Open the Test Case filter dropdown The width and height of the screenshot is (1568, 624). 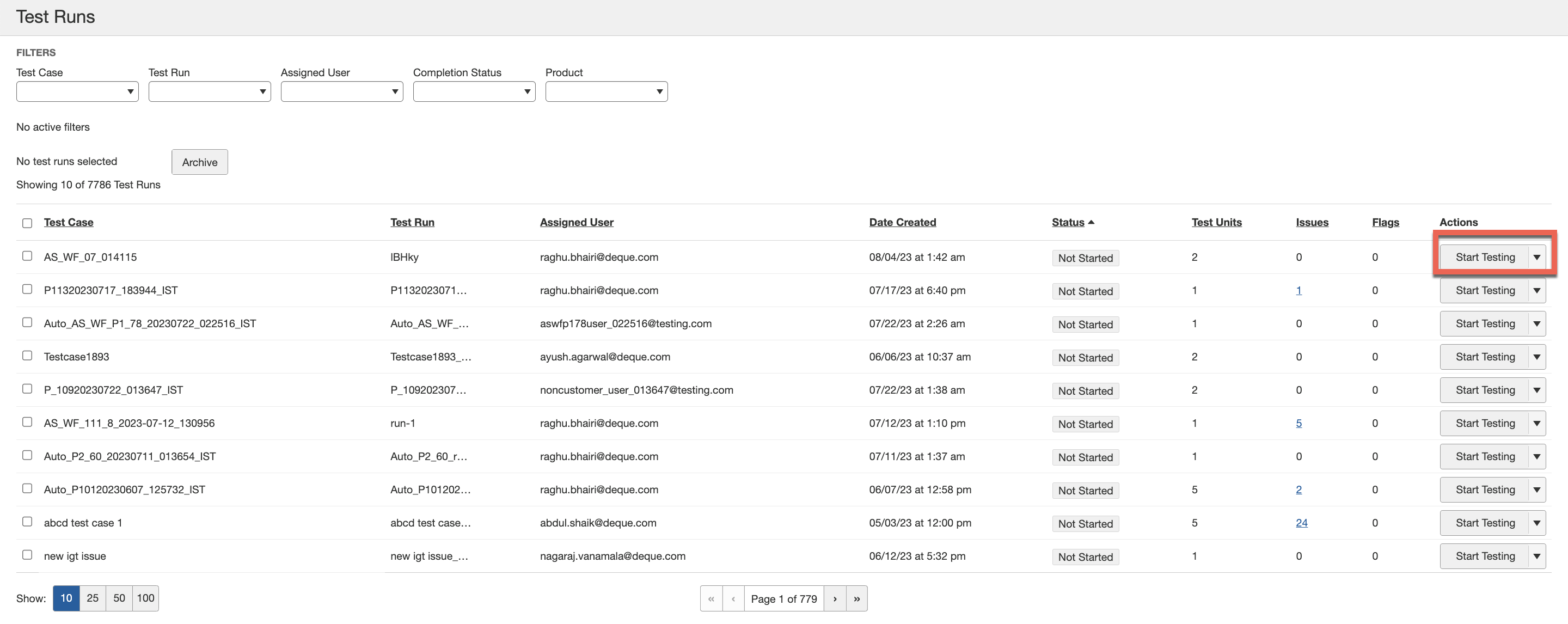click(x=77, y=91)
